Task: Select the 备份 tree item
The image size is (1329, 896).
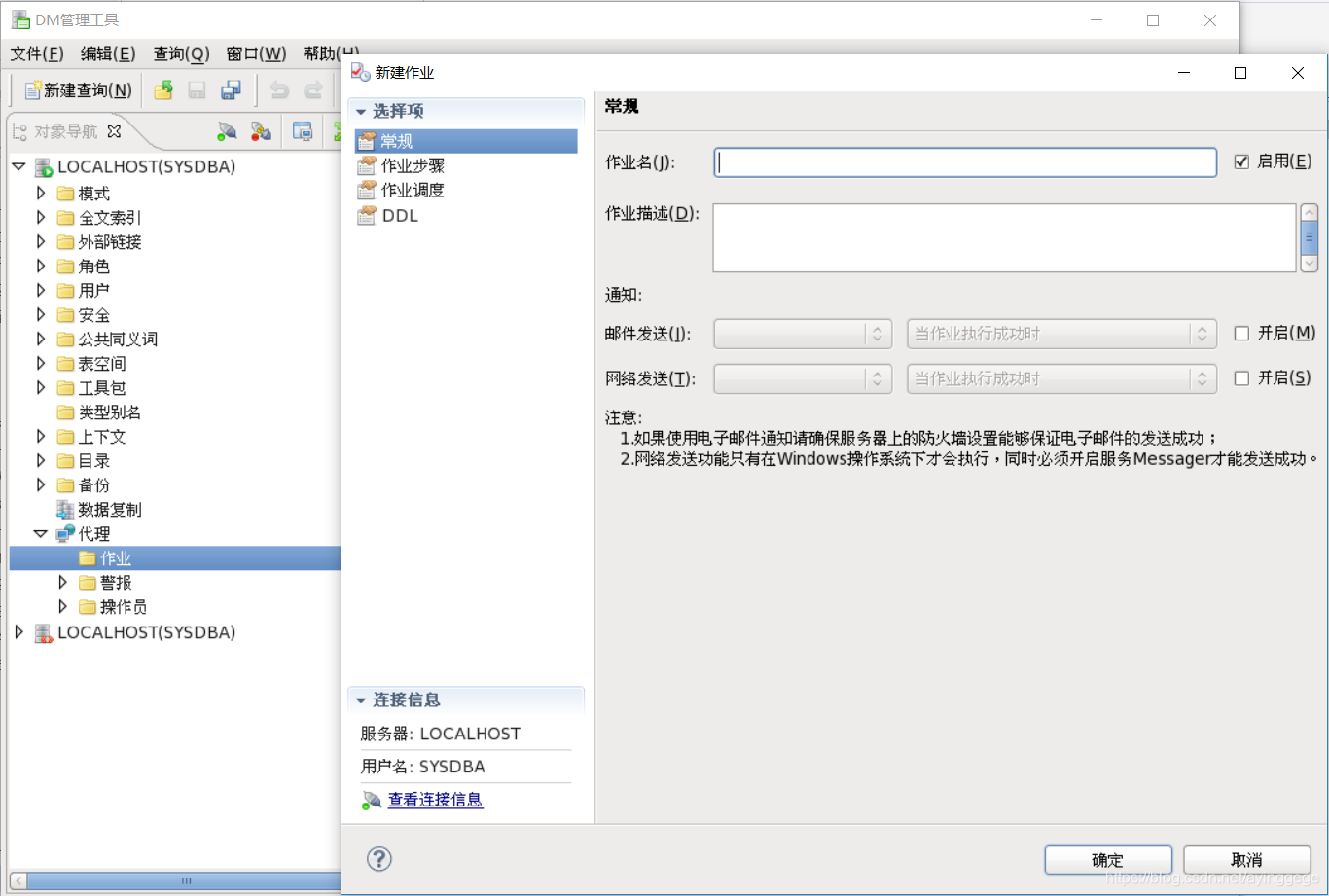Action: click(x=94, y=485)
